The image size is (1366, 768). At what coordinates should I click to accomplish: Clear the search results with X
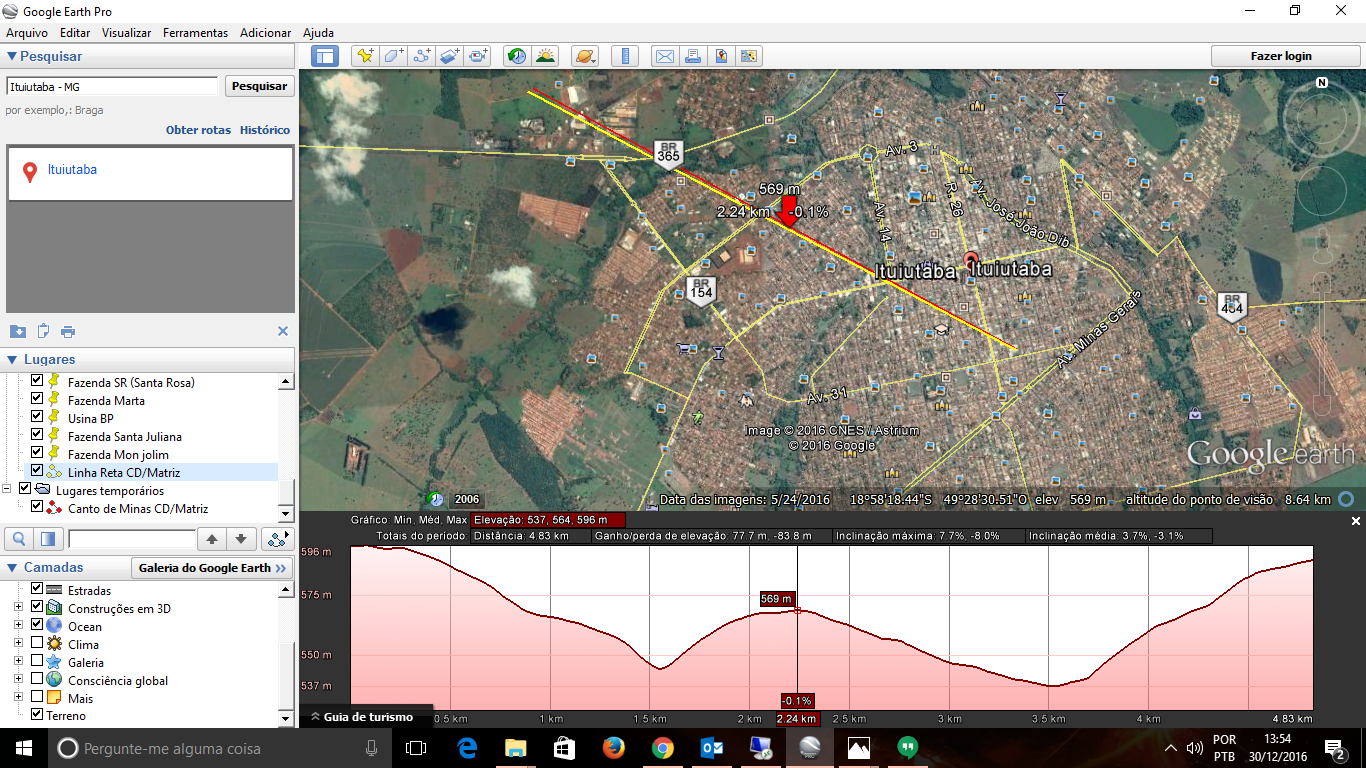(x=283, y=331)
